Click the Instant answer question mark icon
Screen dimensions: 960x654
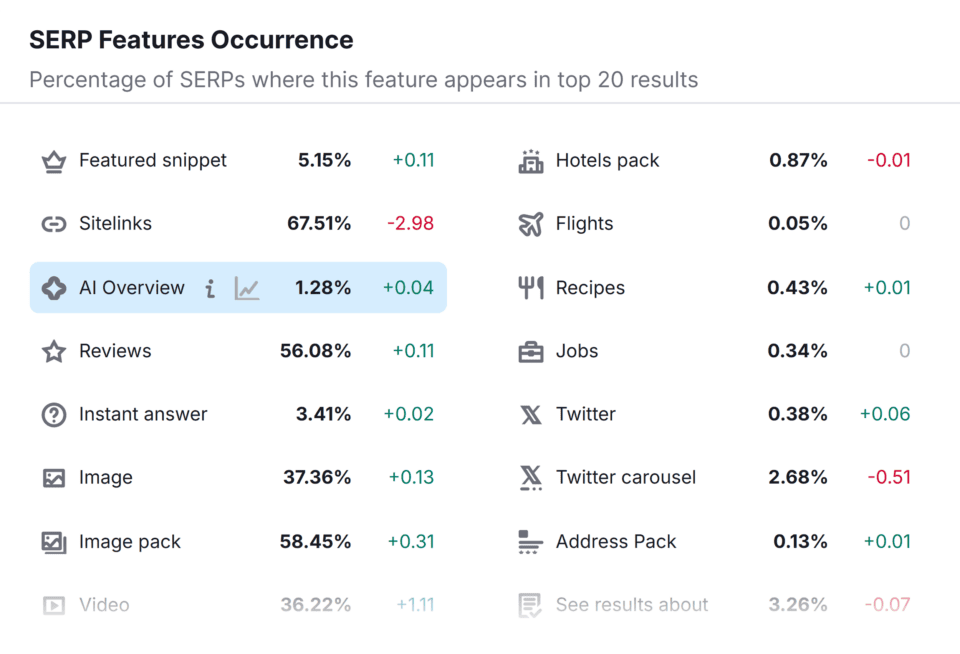click(x=53, y=415)
